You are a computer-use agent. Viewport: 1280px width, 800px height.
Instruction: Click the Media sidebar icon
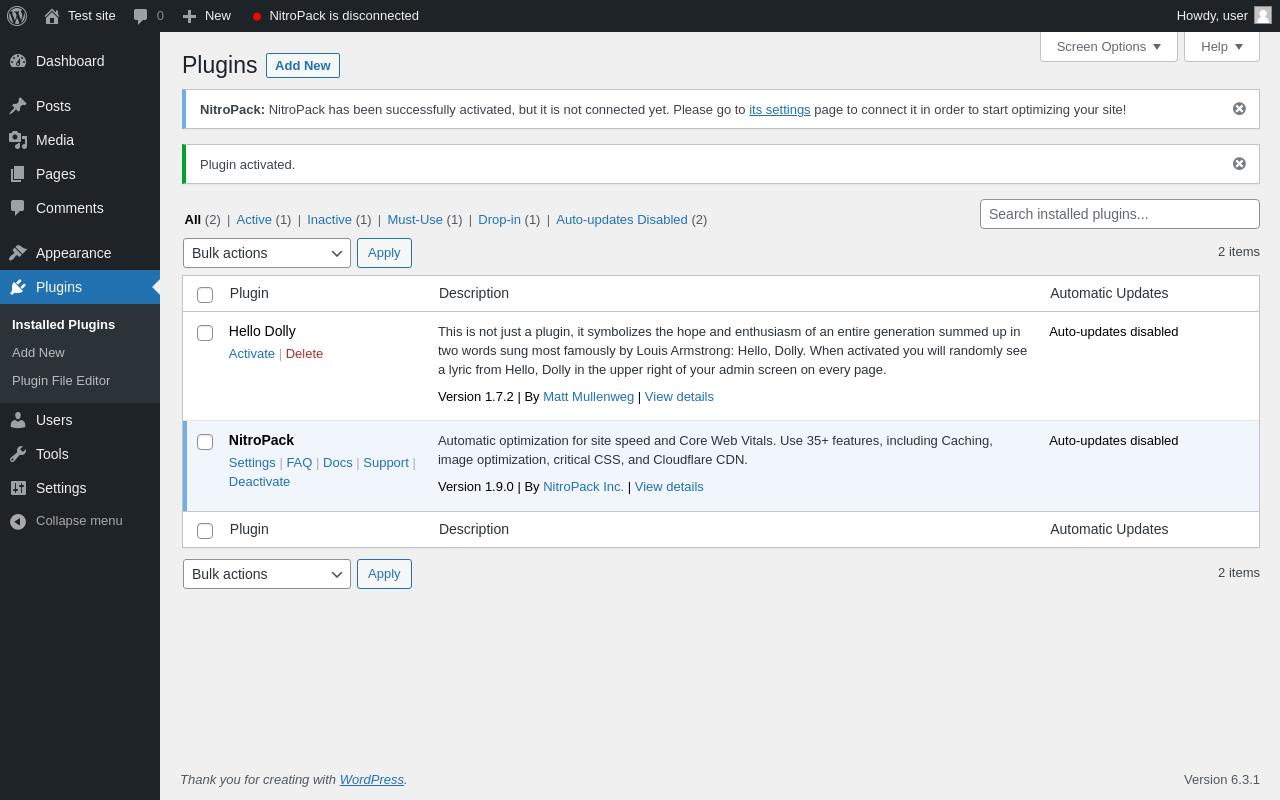coord(18,140)
